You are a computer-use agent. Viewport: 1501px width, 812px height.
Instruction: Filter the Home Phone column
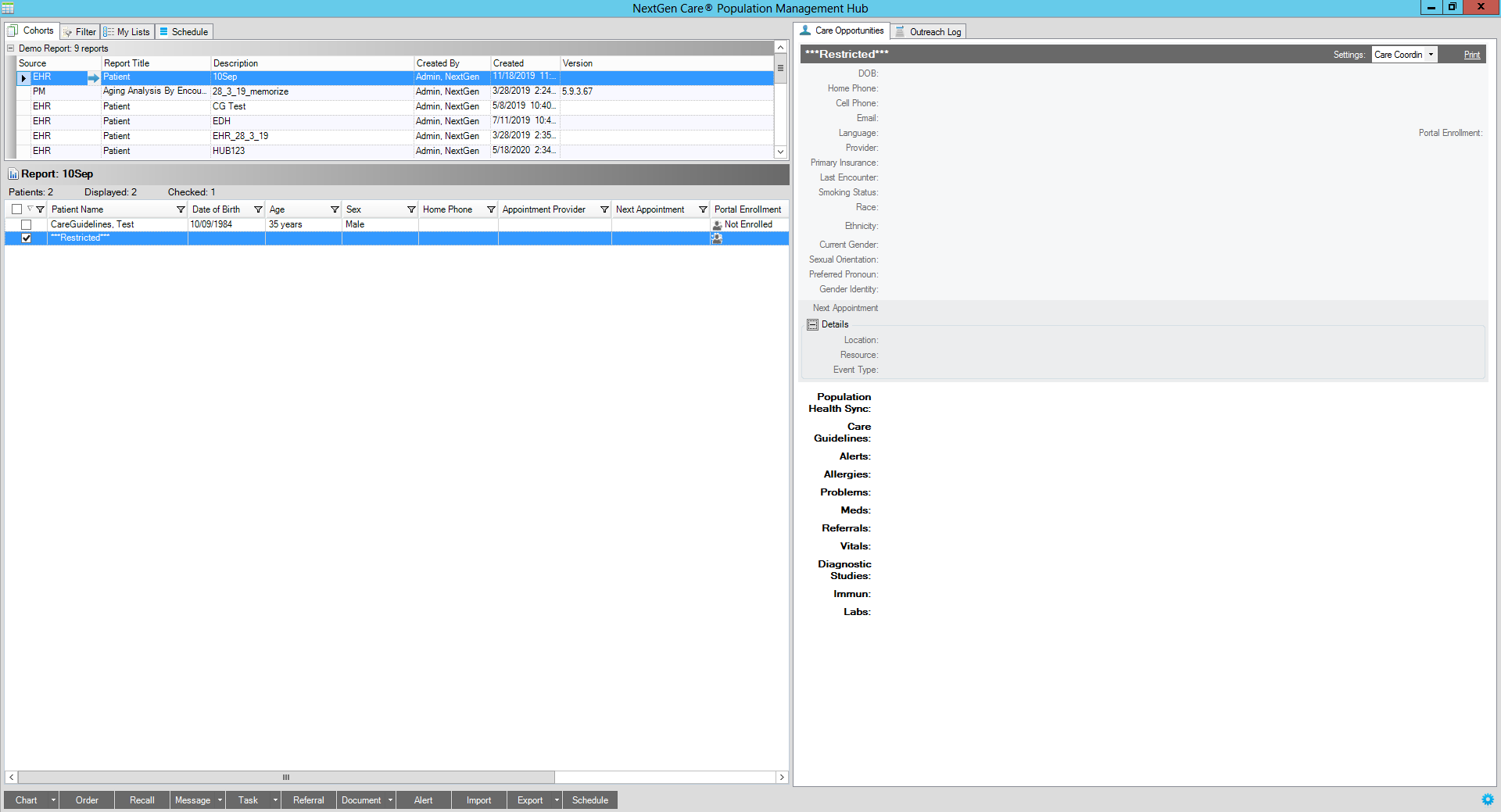(x=491, y=209)
